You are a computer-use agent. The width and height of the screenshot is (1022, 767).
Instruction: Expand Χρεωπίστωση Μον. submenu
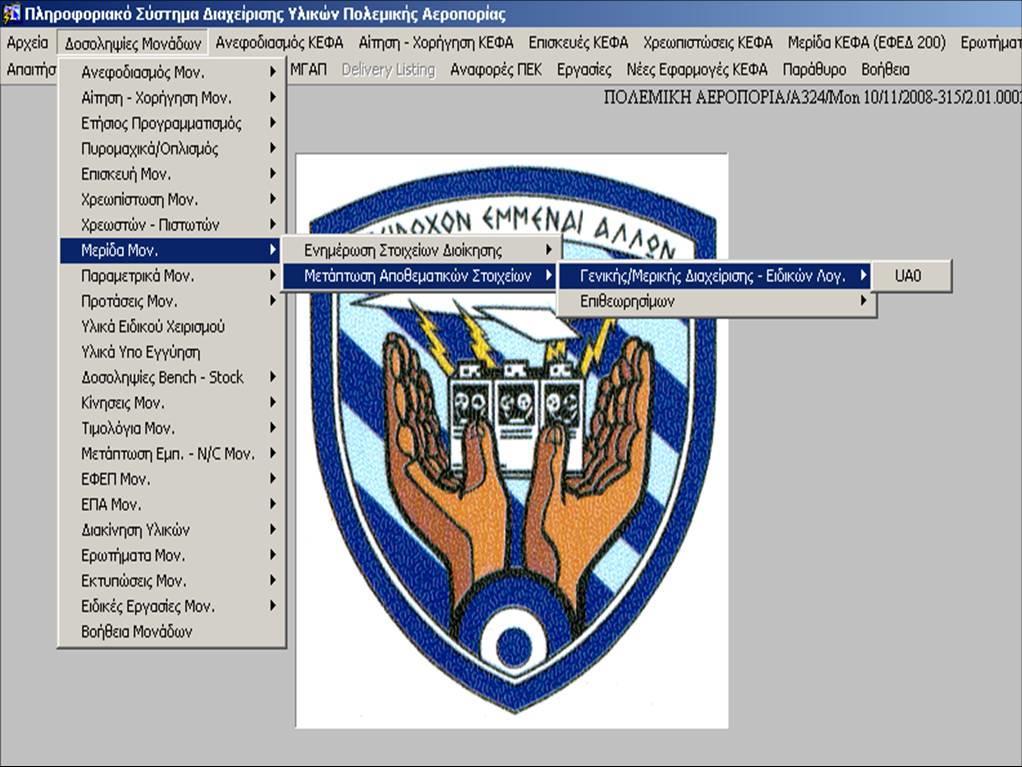171,199
